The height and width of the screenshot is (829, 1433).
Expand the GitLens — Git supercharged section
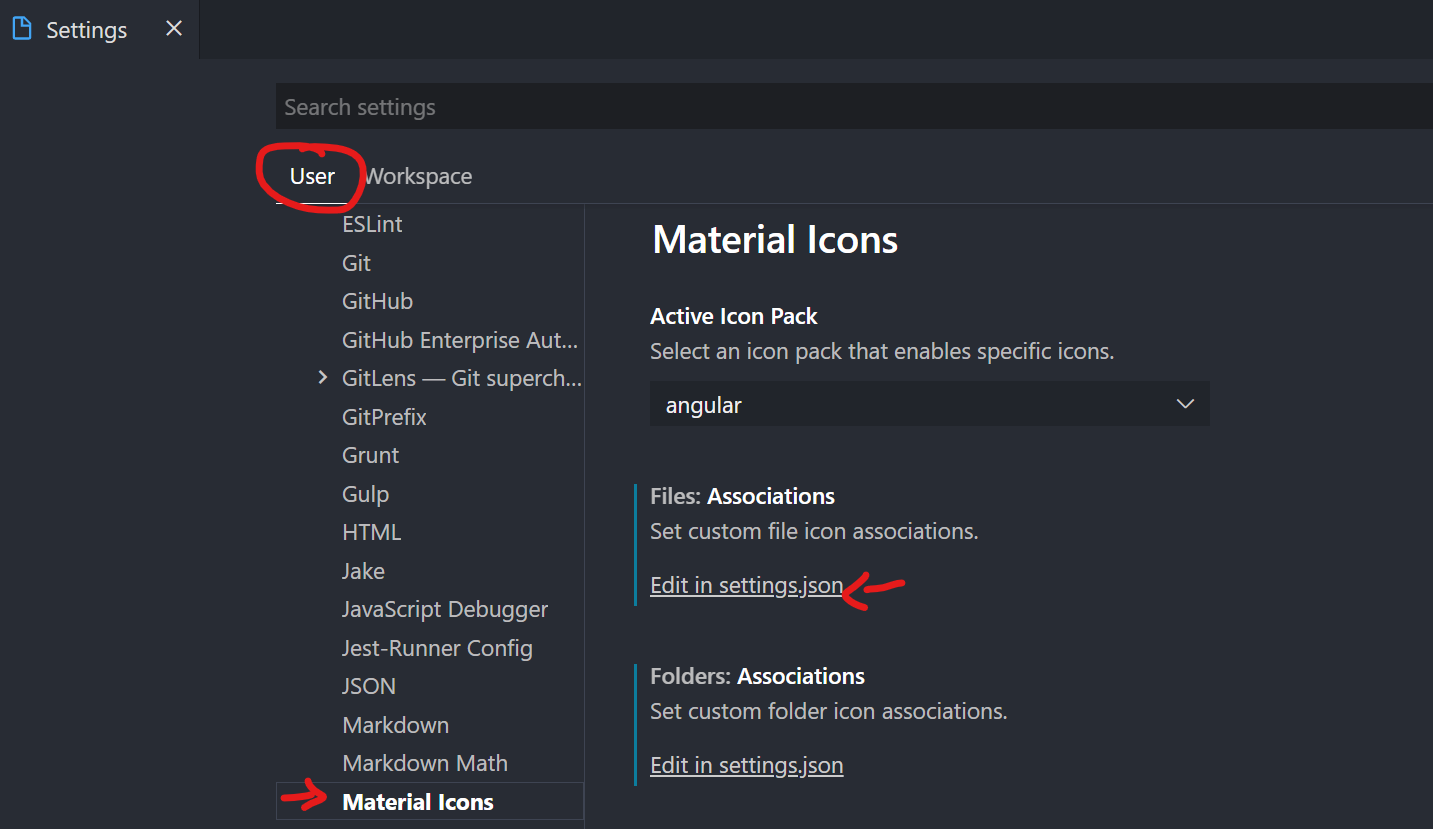tap(322, 377)
